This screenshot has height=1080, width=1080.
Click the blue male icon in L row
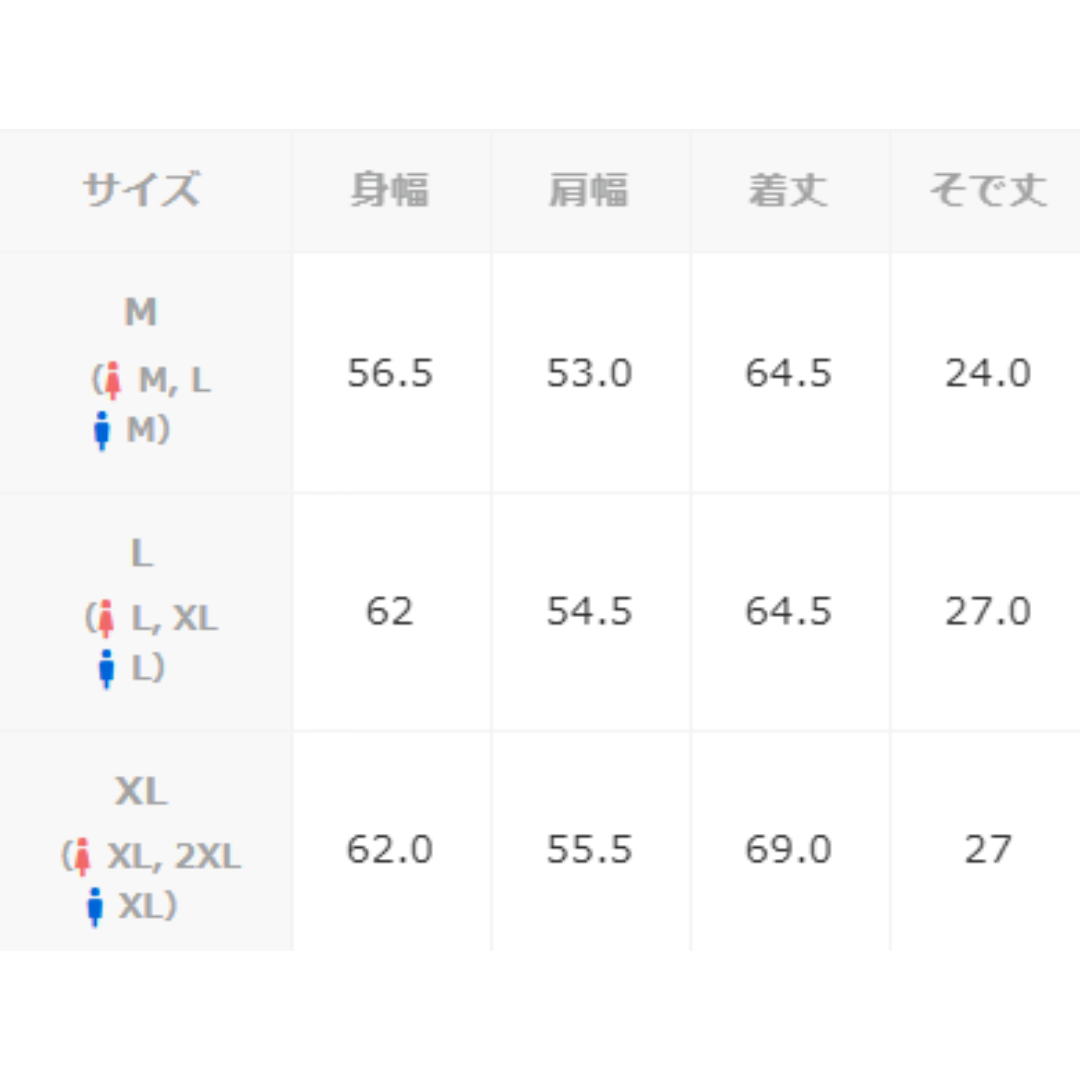pos(106,668)
